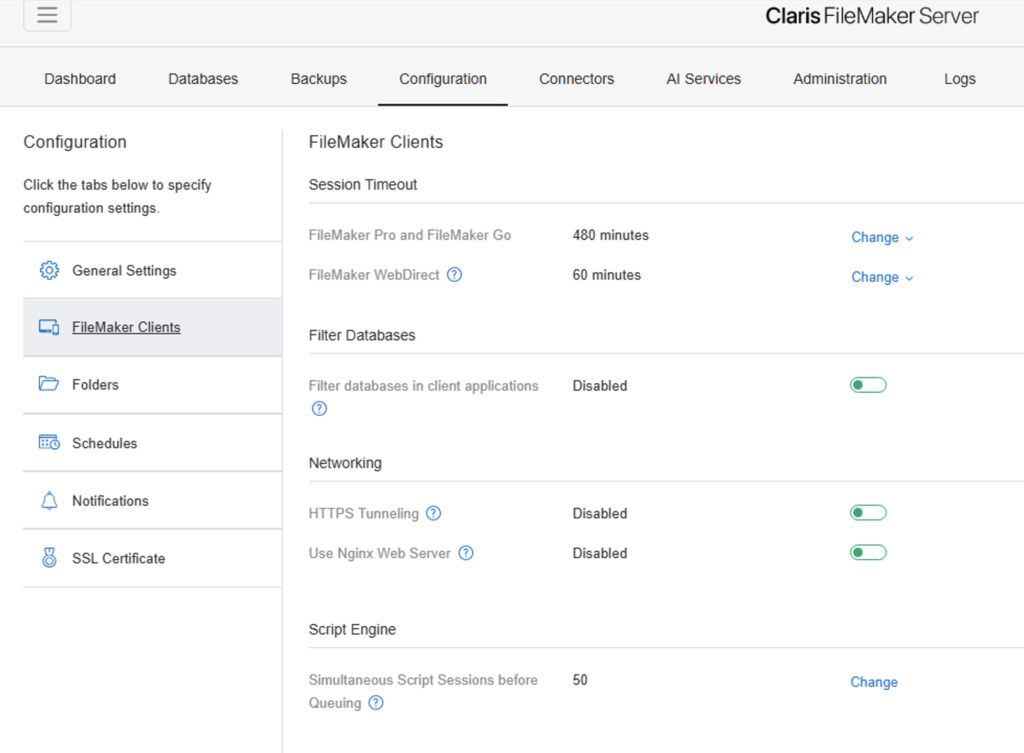Click the Use Nginx Web Server Disabled status

(x=600, y=553)
